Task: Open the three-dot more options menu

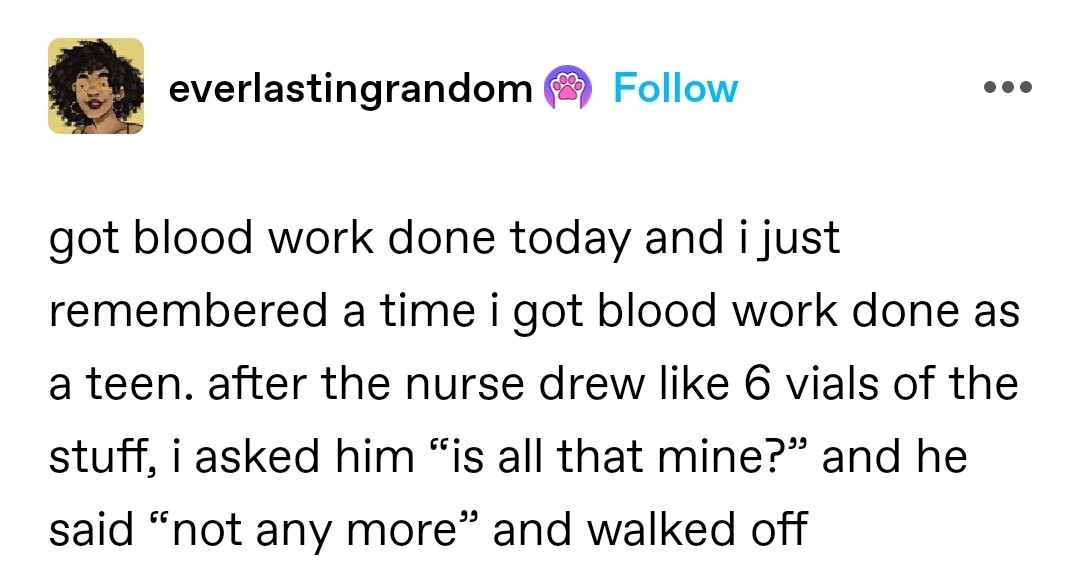Action: 1006,88
